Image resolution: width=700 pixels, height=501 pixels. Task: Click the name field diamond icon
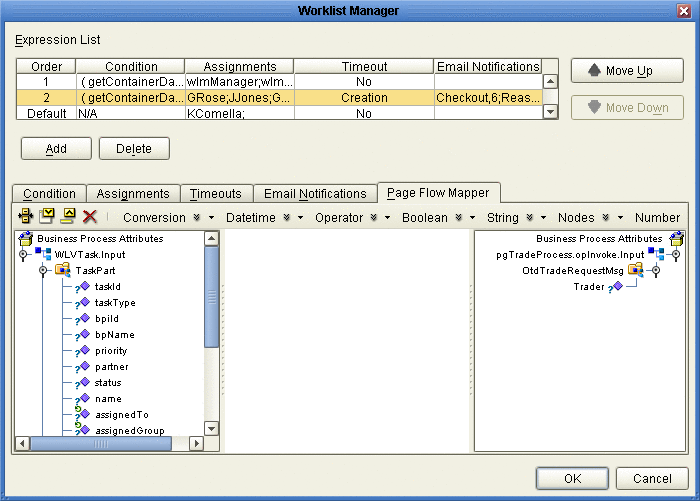click(83, 399)
